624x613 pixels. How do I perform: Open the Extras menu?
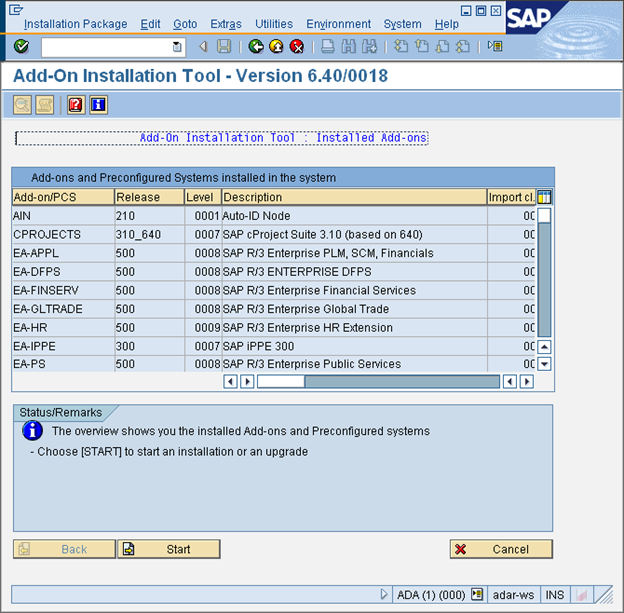point(226,24)
